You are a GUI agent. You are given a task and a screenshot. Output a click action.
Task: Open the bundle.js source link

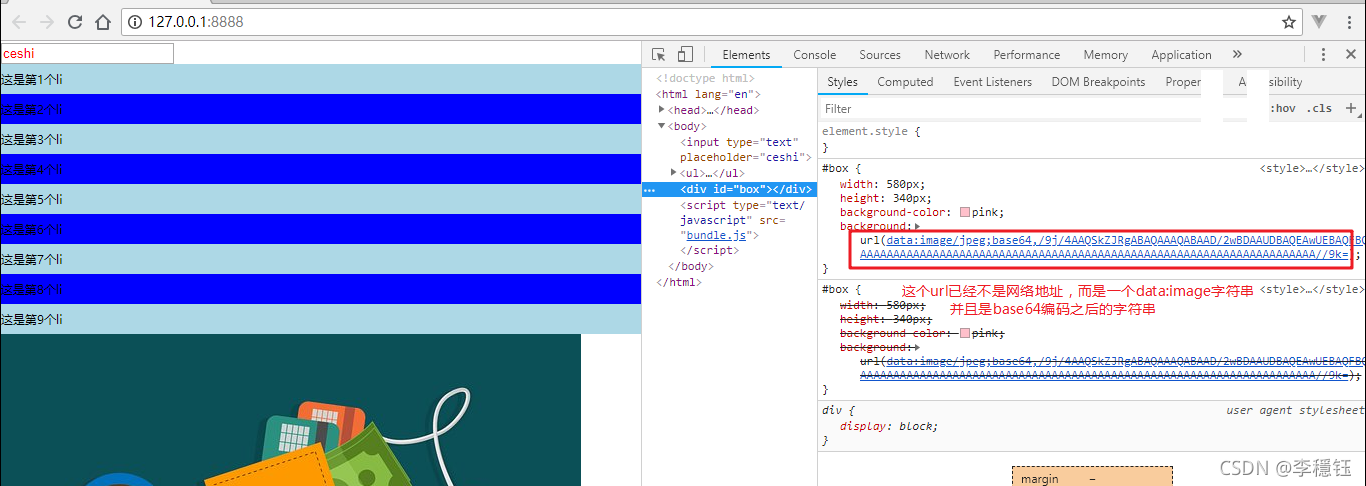coord(714,235)
